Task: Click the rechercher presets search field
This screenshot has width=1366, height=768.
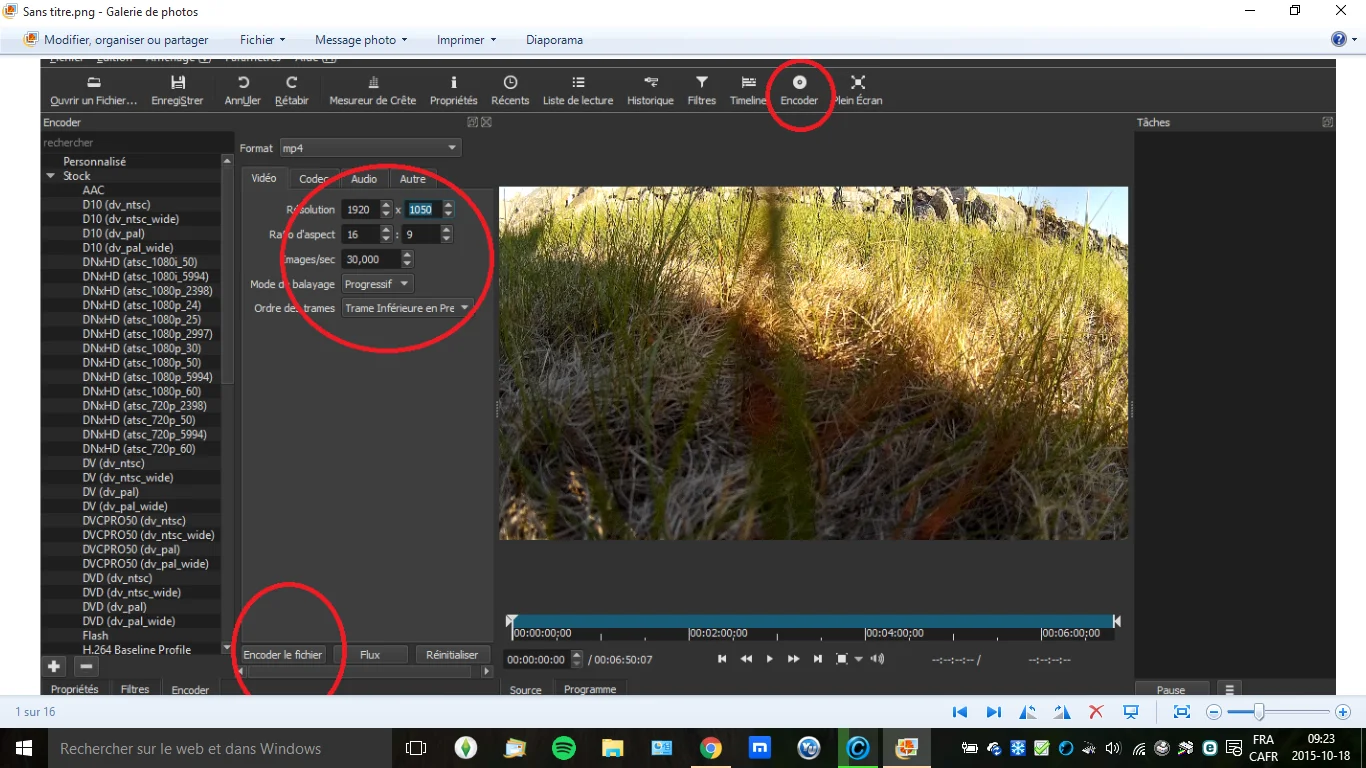Action: 135,142
